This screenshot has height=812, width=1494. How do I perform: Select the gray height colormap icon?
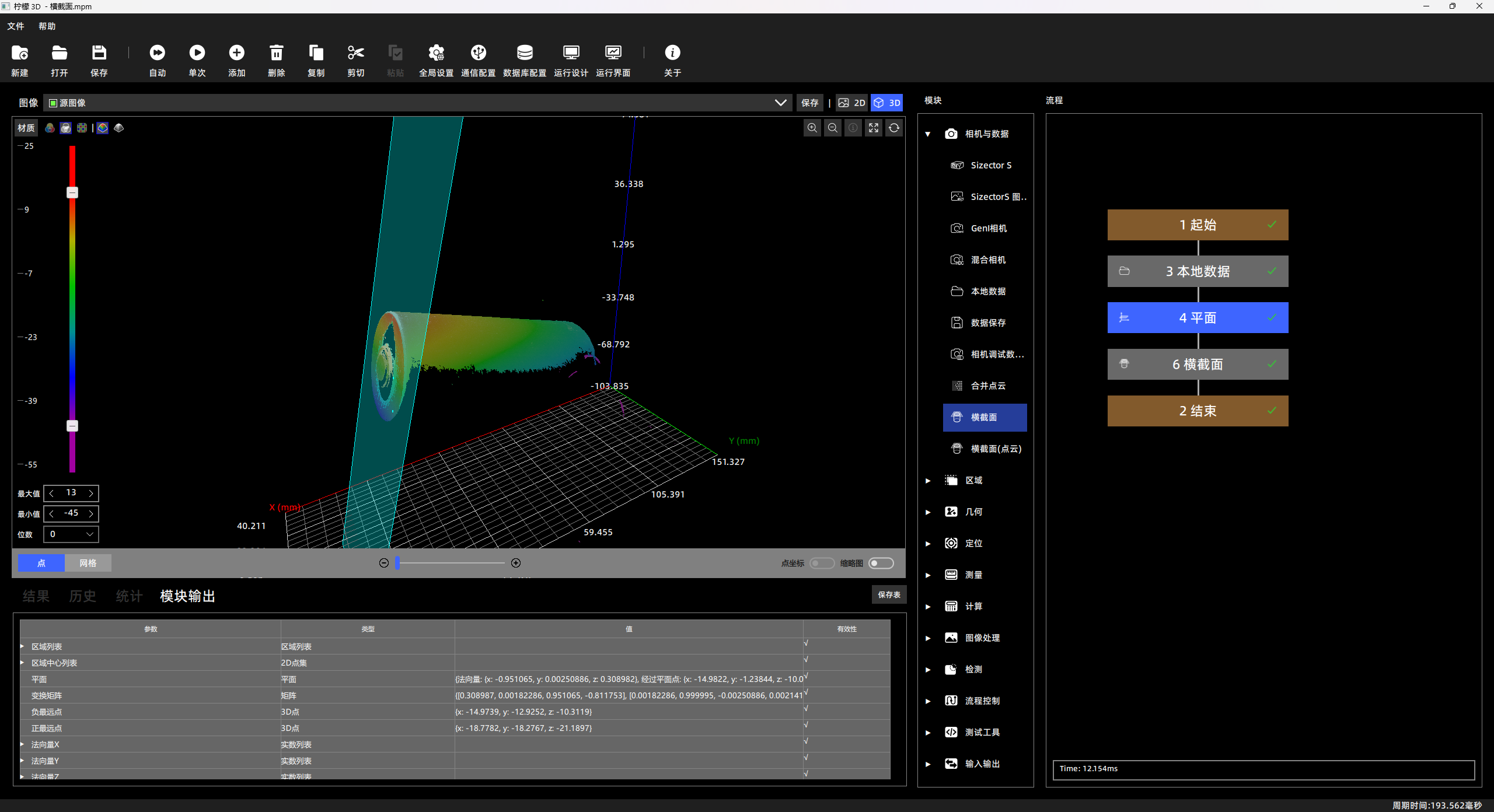coord(119,128)
